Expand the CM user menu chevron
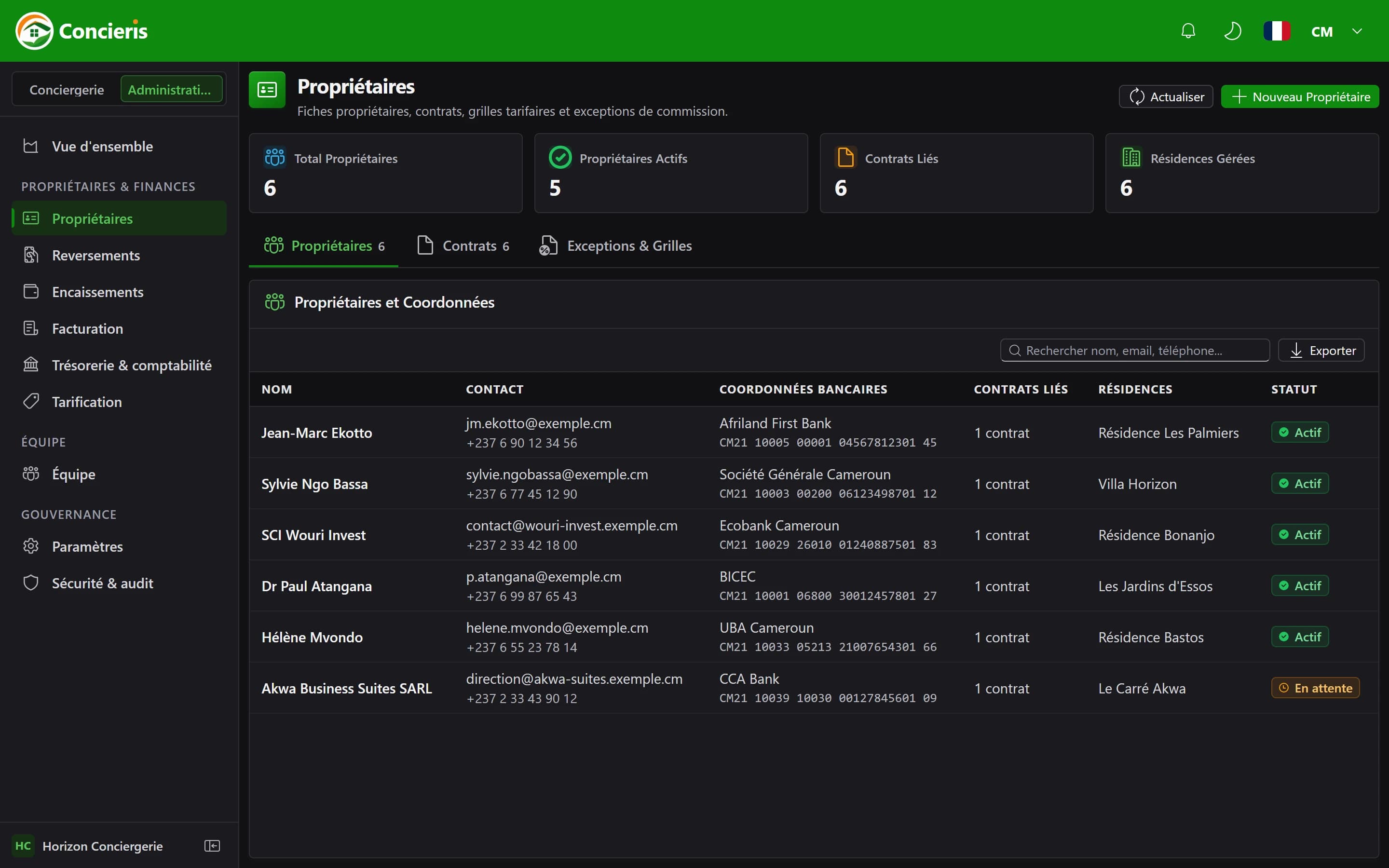The image size is (1389, 868). pyautogui.click(x=1357, y=31)
